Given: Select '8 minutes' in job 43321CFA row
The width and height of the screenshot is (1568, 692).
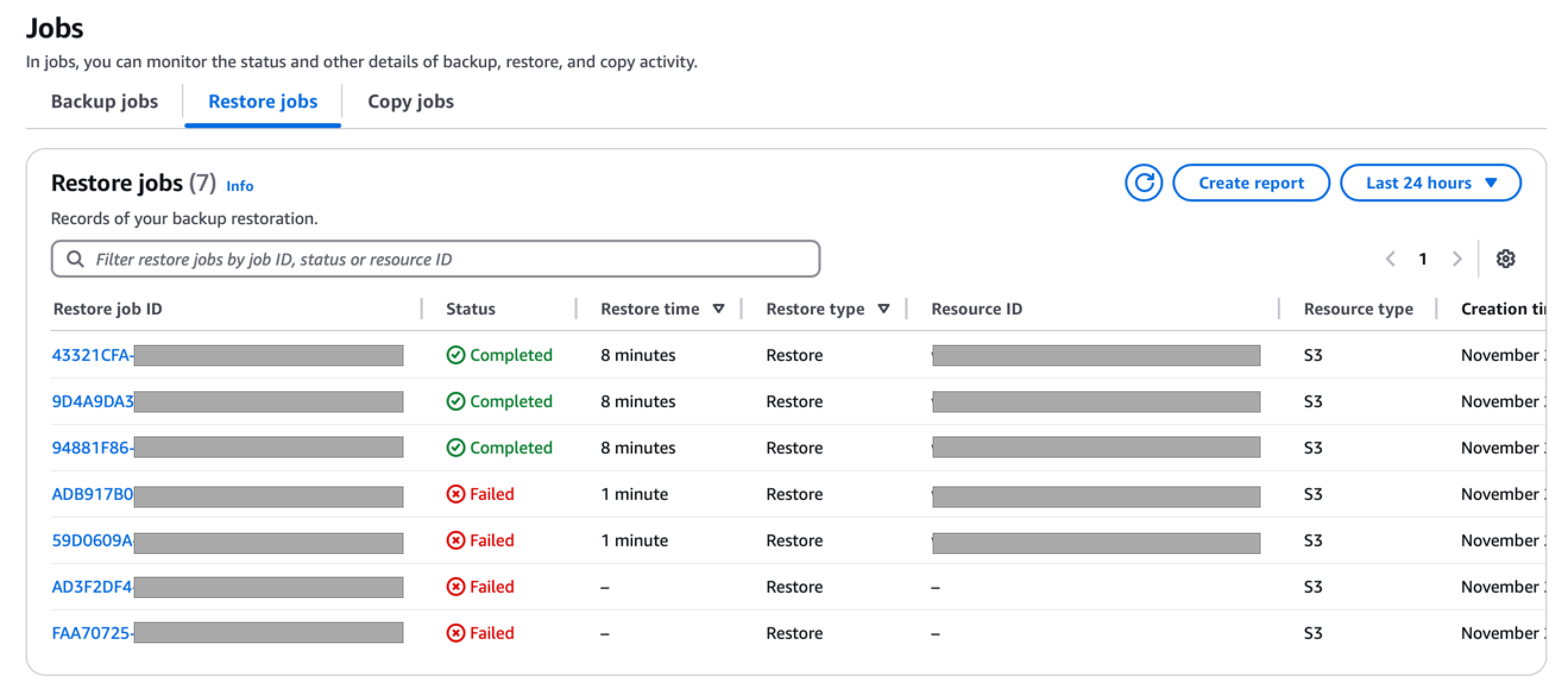Looking at the screenshot, I should [x=638, y=355].
